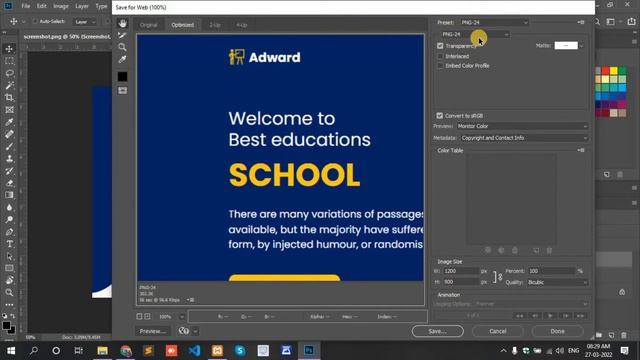Click the Done button
Viewport: 640px width, 360px height.
pyautogui.click(x=558, y=331)
